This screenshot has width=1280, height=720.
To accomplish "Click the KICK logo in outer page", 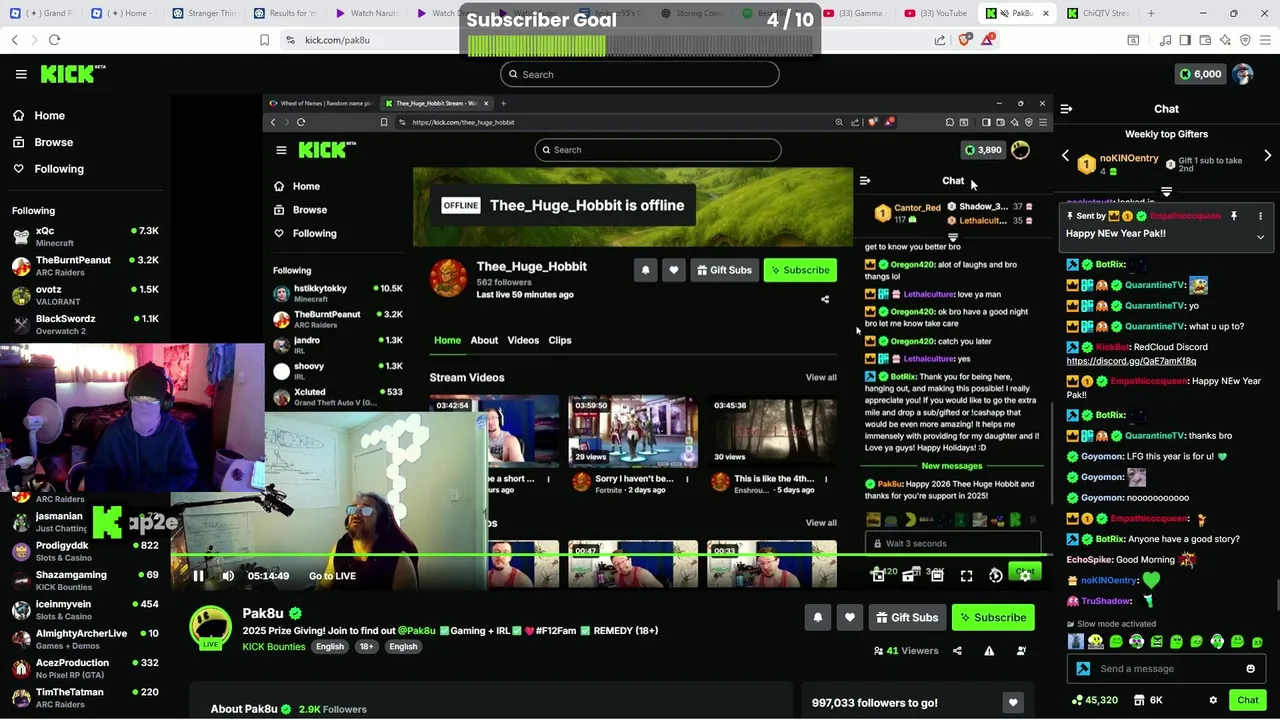I will click(x=73, y=74).
